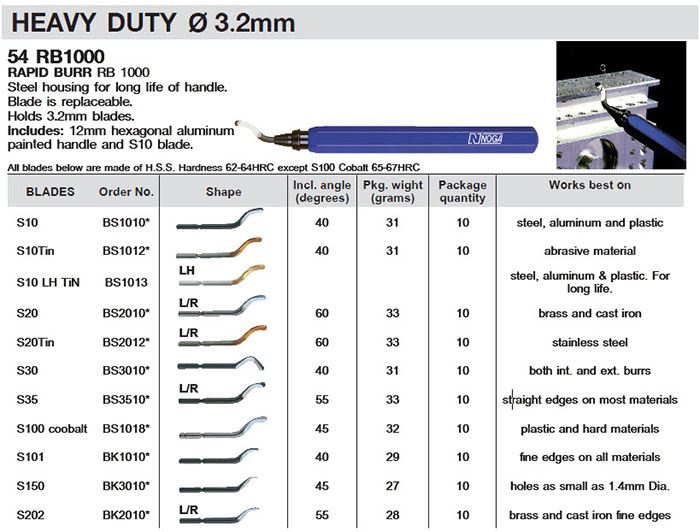The width and height of the screenshot is (700, 532).
Task: Click the S150 blade name
Action: (x=30, y=486)
